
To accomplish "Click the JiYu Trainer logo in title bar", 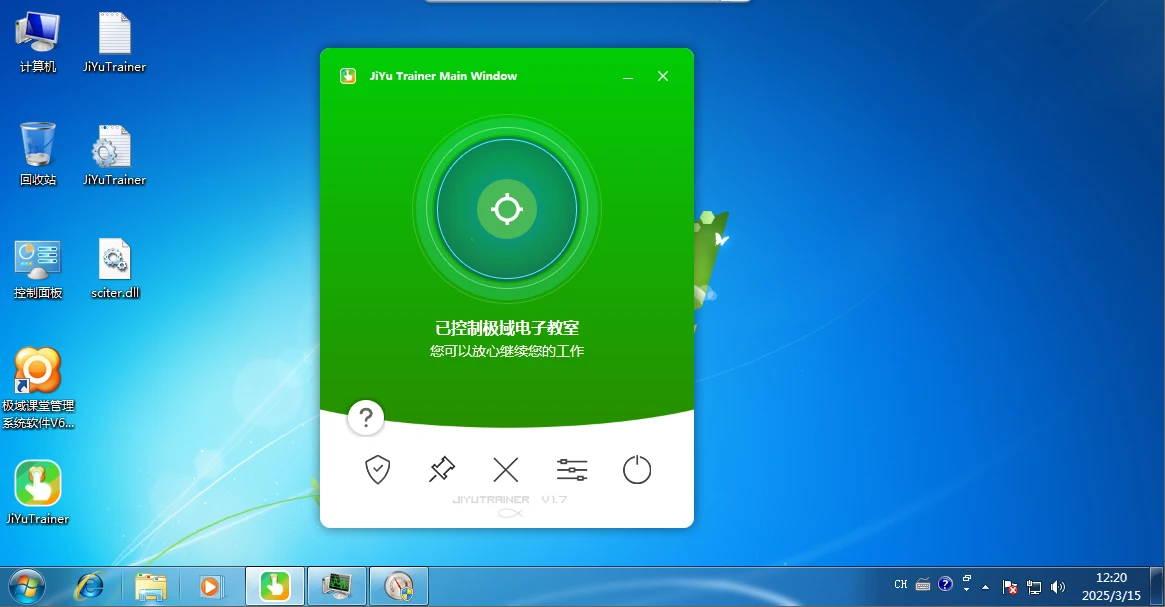I will (348, 76).
